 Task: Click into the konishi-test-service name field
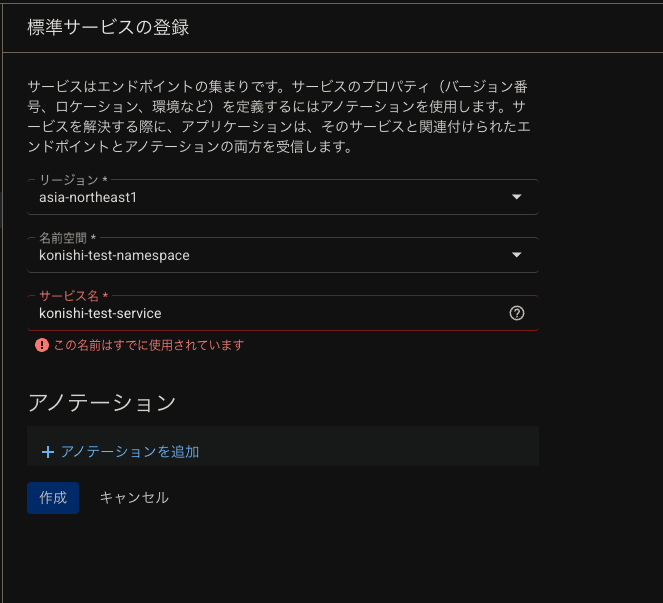(260, 313)
